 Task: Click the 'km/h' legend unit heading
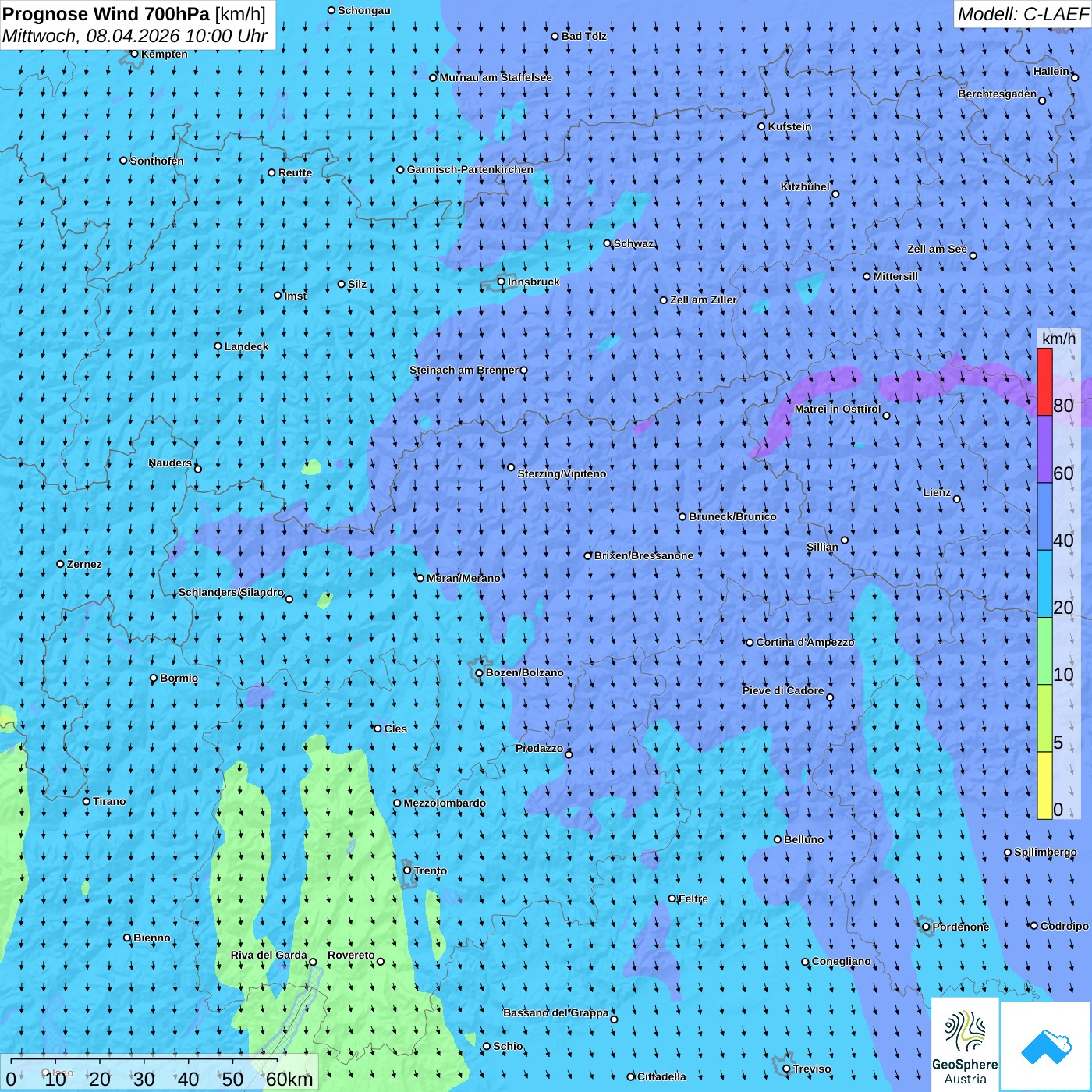[1058, 339]
